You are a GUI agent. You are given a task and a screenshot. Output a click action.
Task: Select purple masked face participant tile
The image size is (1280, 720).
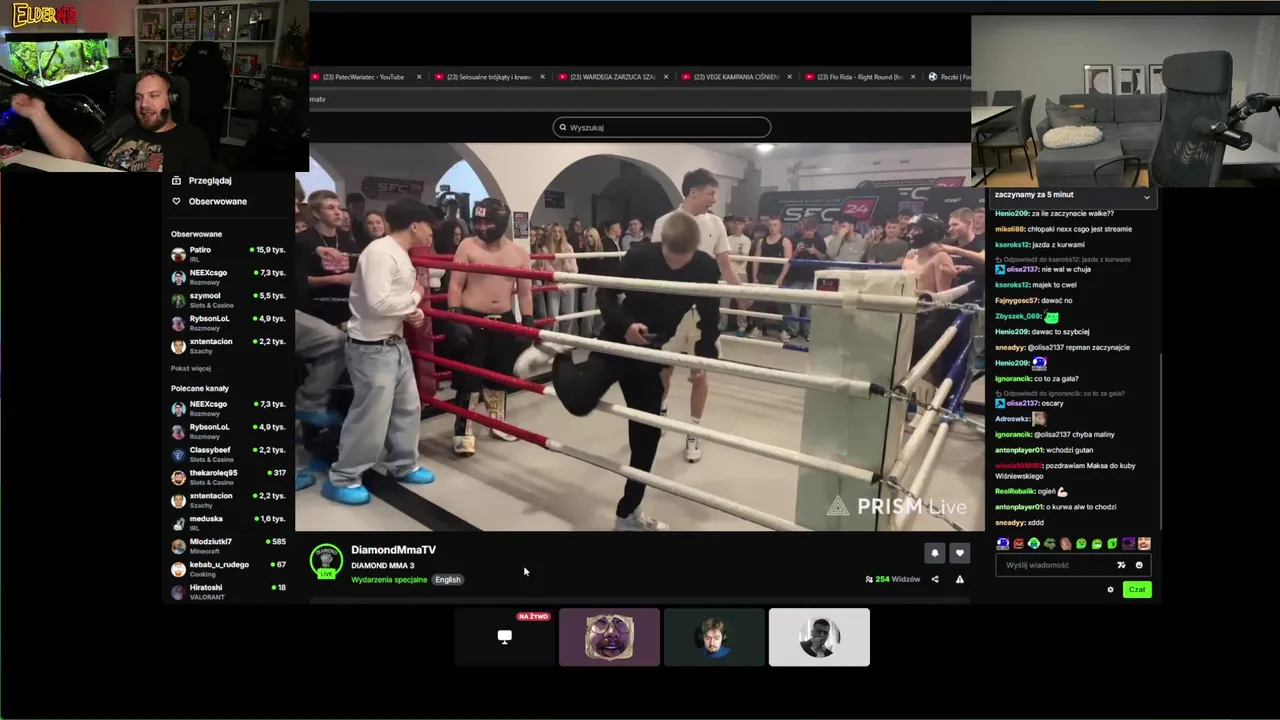pos(609,637)
